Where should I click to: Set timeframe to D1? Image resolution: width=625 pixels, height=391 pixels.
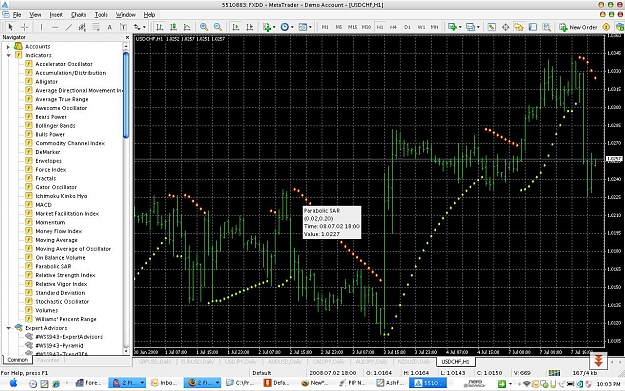coord(407,27)
